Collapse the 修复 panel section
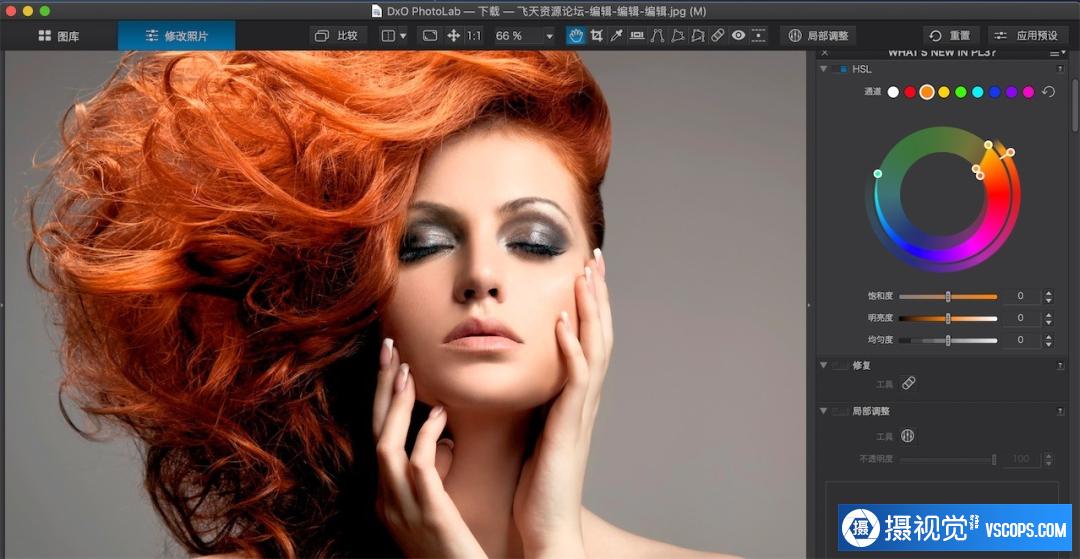The height and width of the screenshot is (559, 1080). [x=824, y=366]
